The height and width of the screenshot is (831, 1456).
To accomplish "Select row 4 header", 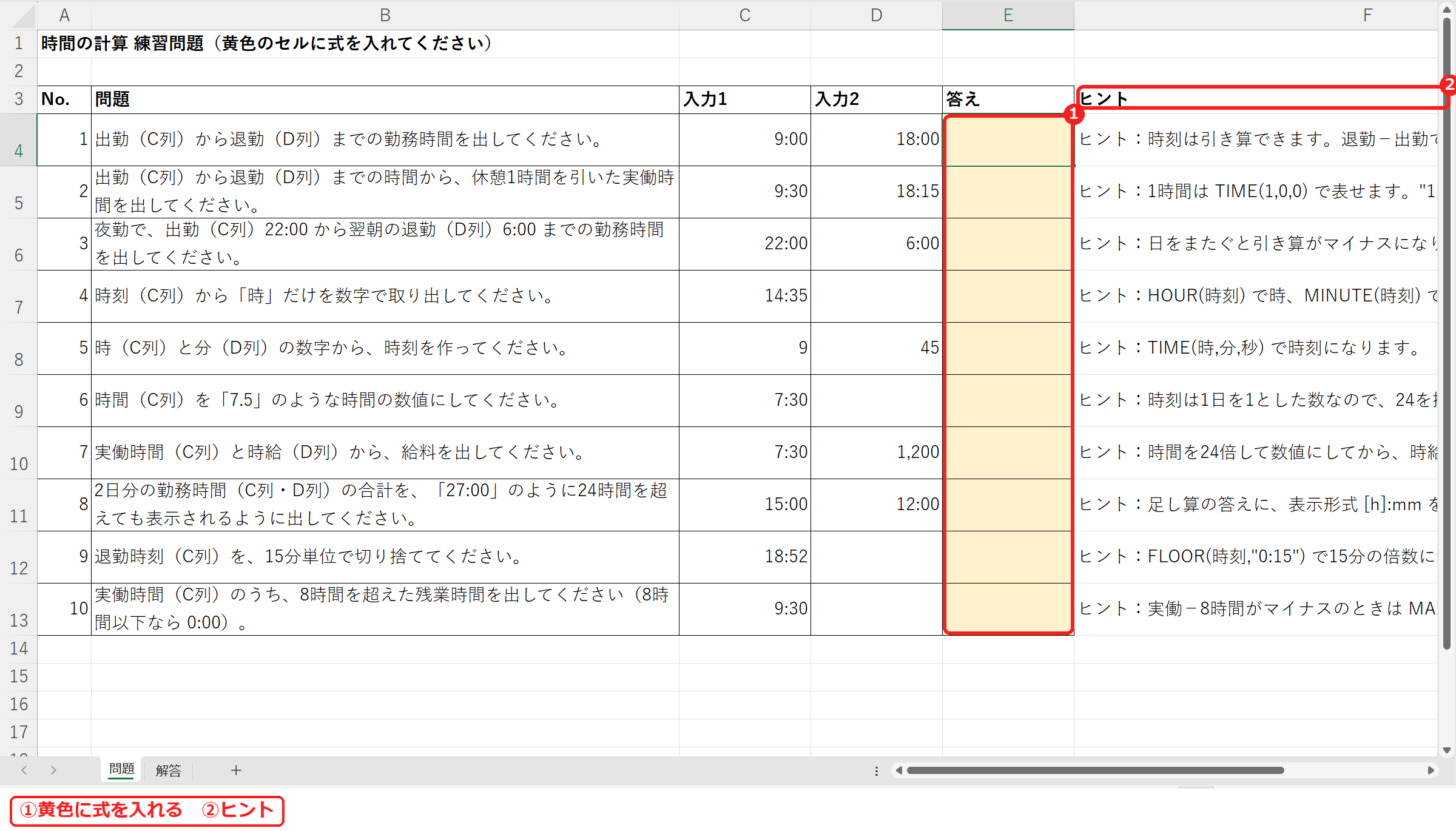I will pyautogui.click(x=19, y=140).
